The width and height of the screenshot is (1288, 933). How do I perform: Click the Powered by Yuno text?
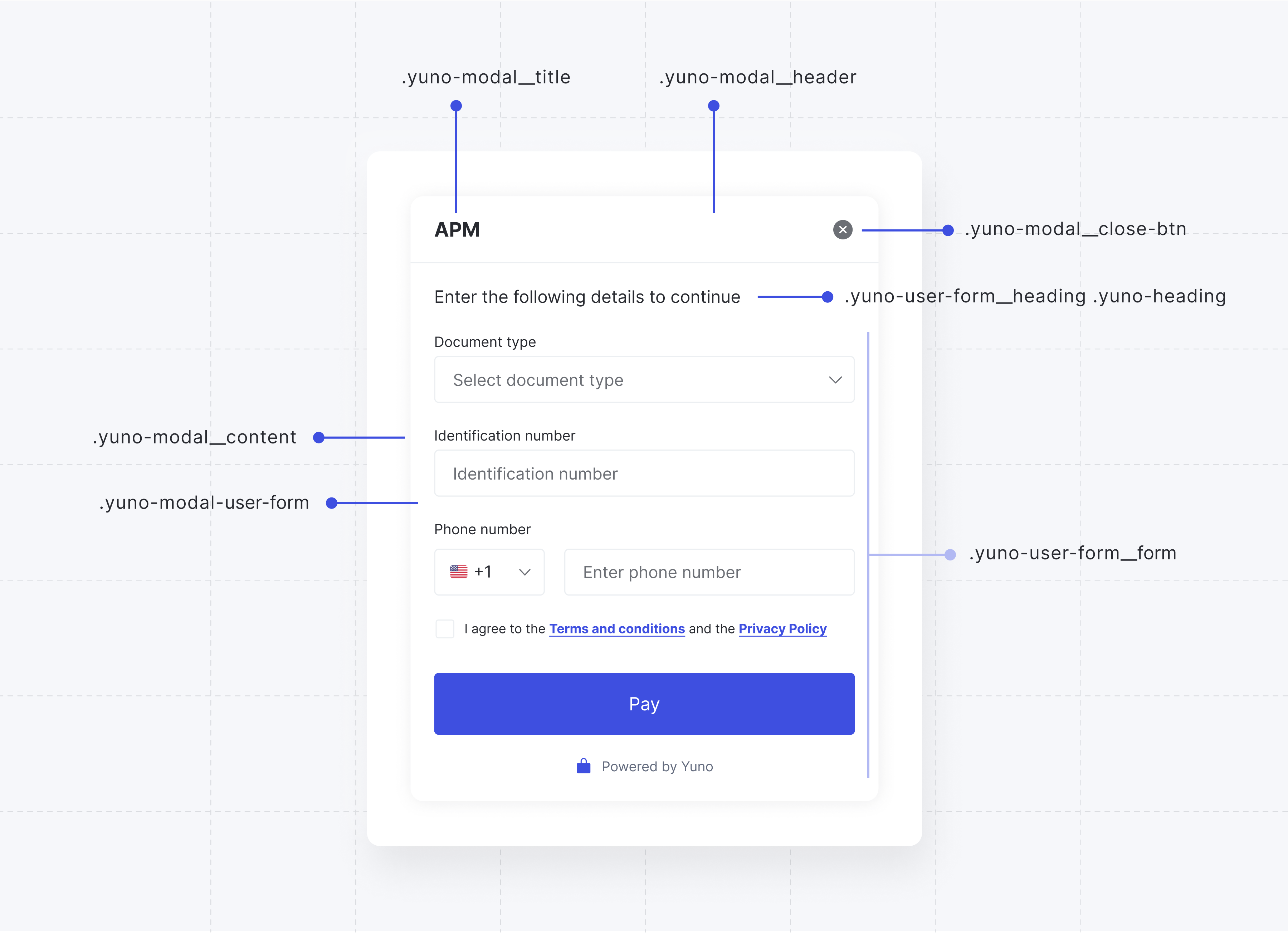[x=657, y=767]
